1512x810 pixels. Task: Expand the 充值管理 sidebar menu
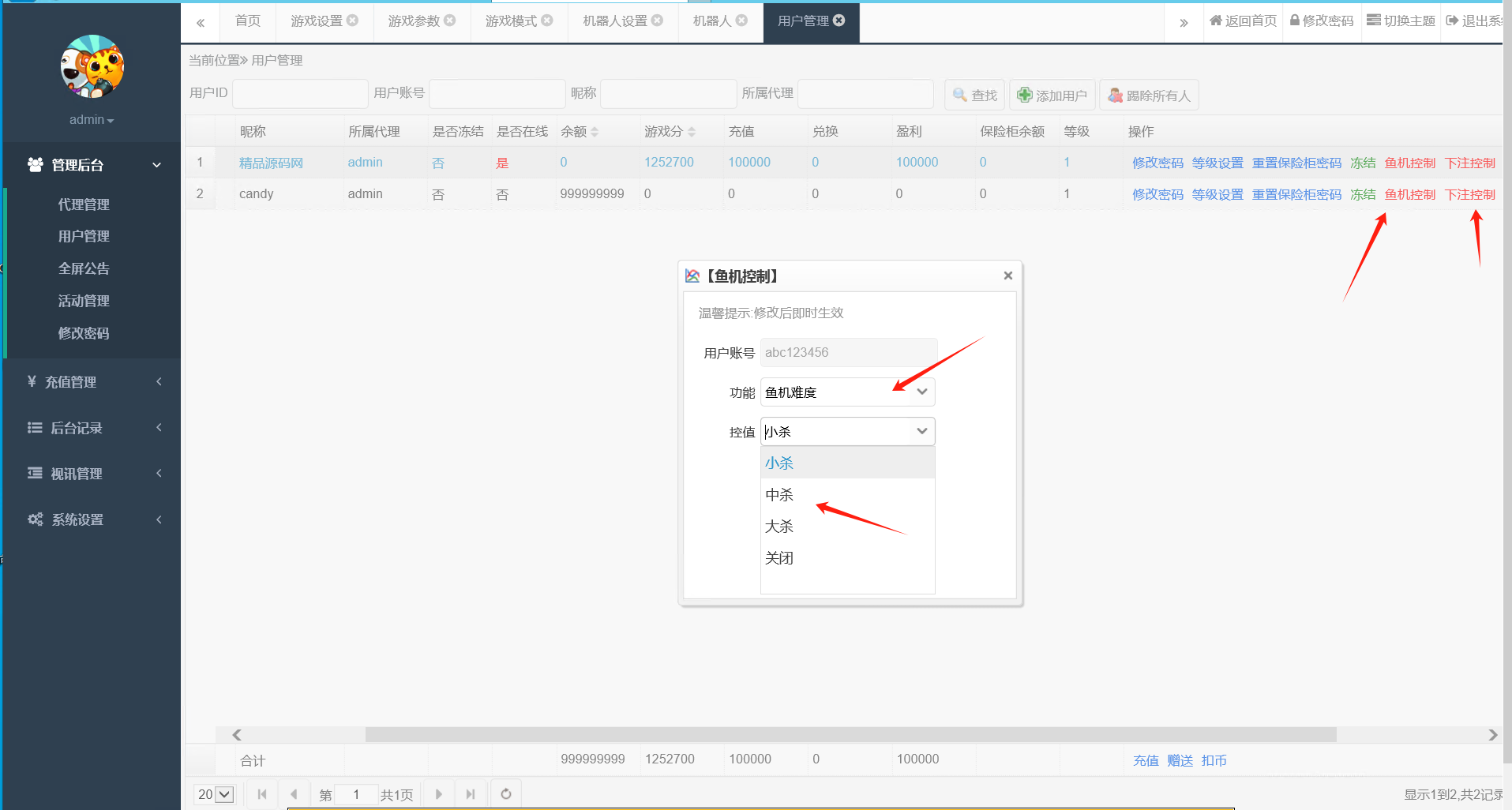point(92,382)
